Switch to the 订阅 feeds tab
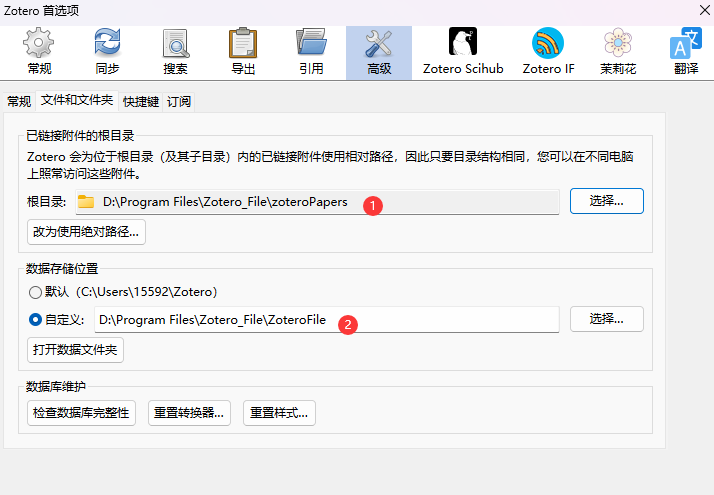 coord(179,101)
